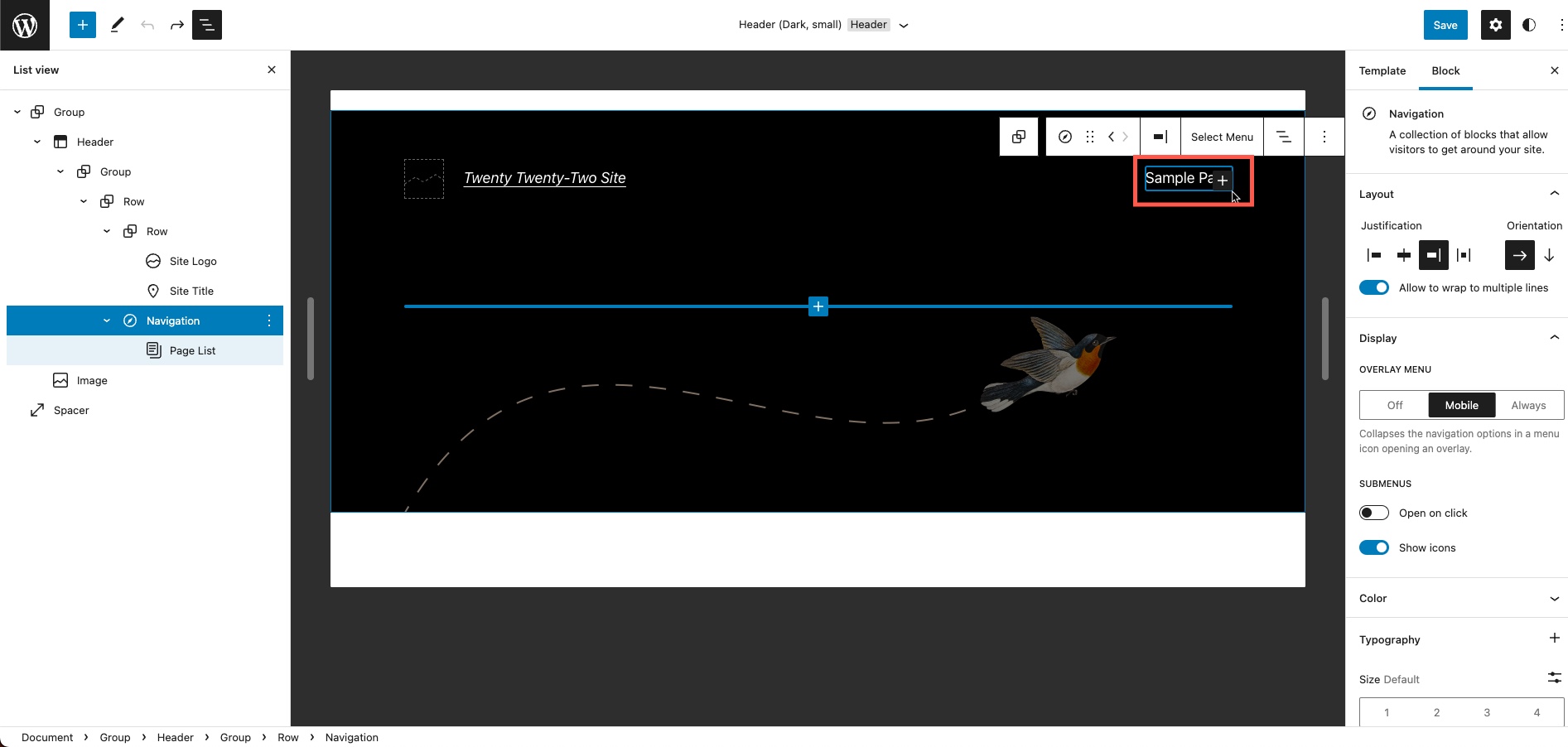Click the plus appender beside Sample Page
The image size is (1568, 747).
point(1223,180)
